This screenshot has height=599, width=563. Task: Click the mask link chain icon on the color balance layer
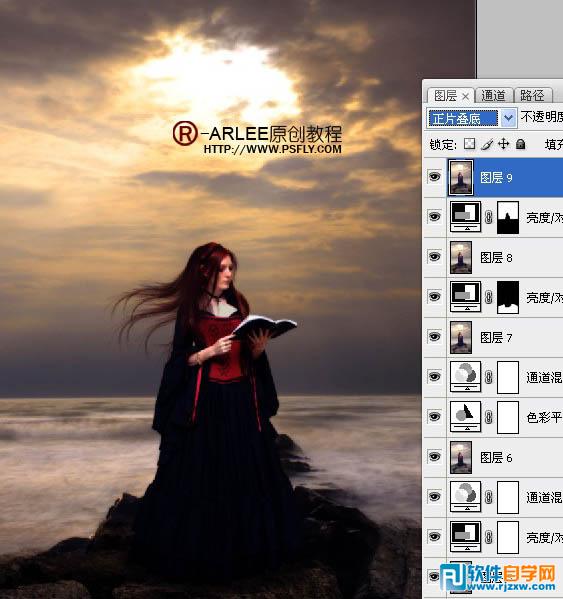pyautogui.click(x=489, y=417)
